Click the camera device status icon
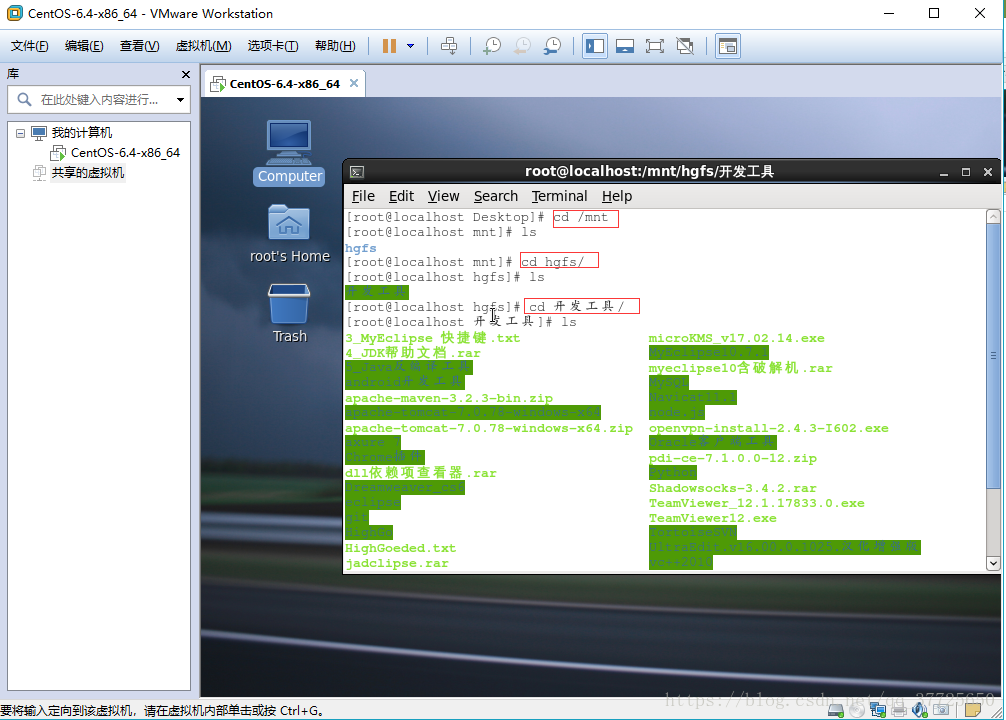Screen dimensions: 1006x720 pos(941,710)
